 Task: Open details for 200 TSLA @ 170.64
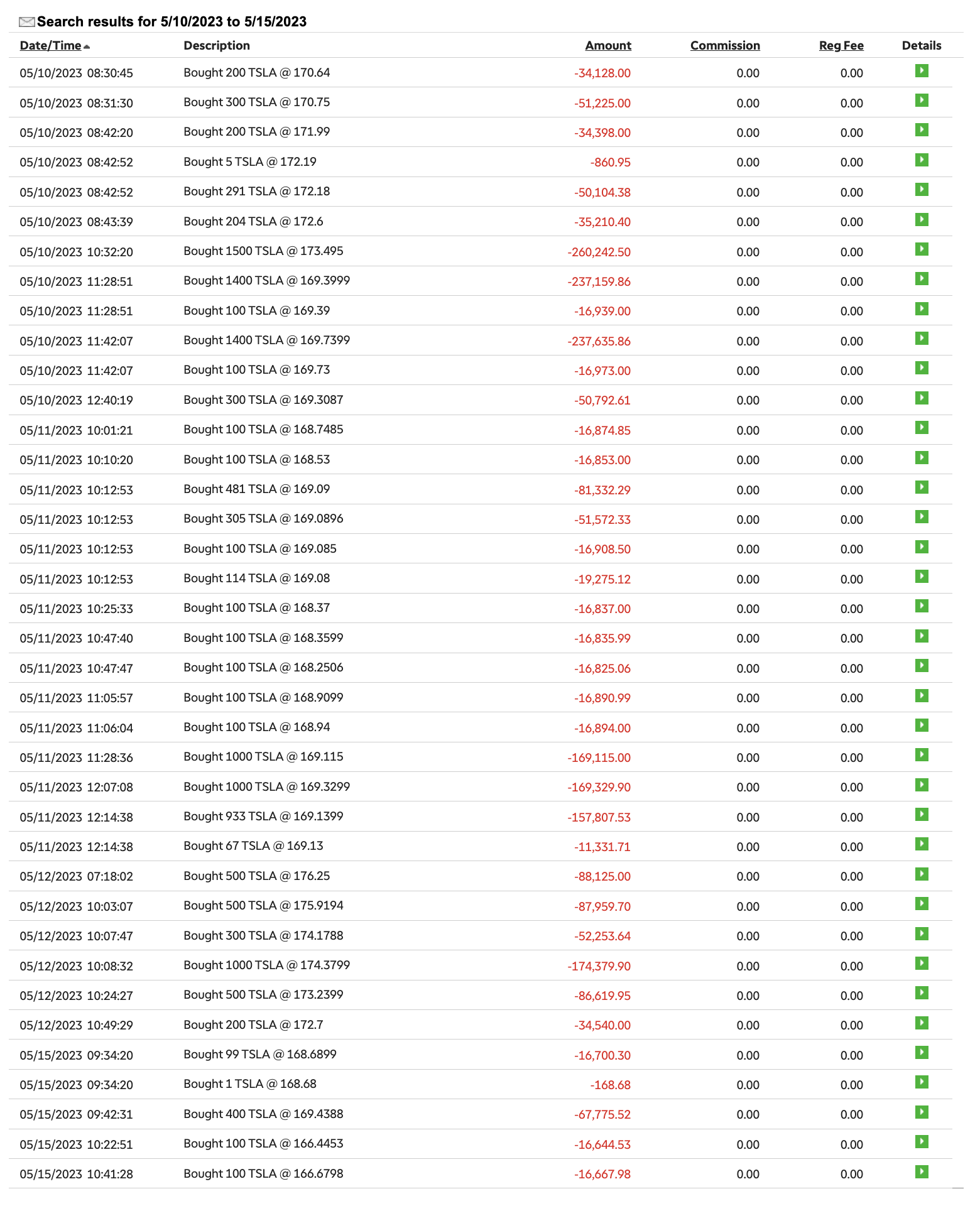tap(922, 71)
